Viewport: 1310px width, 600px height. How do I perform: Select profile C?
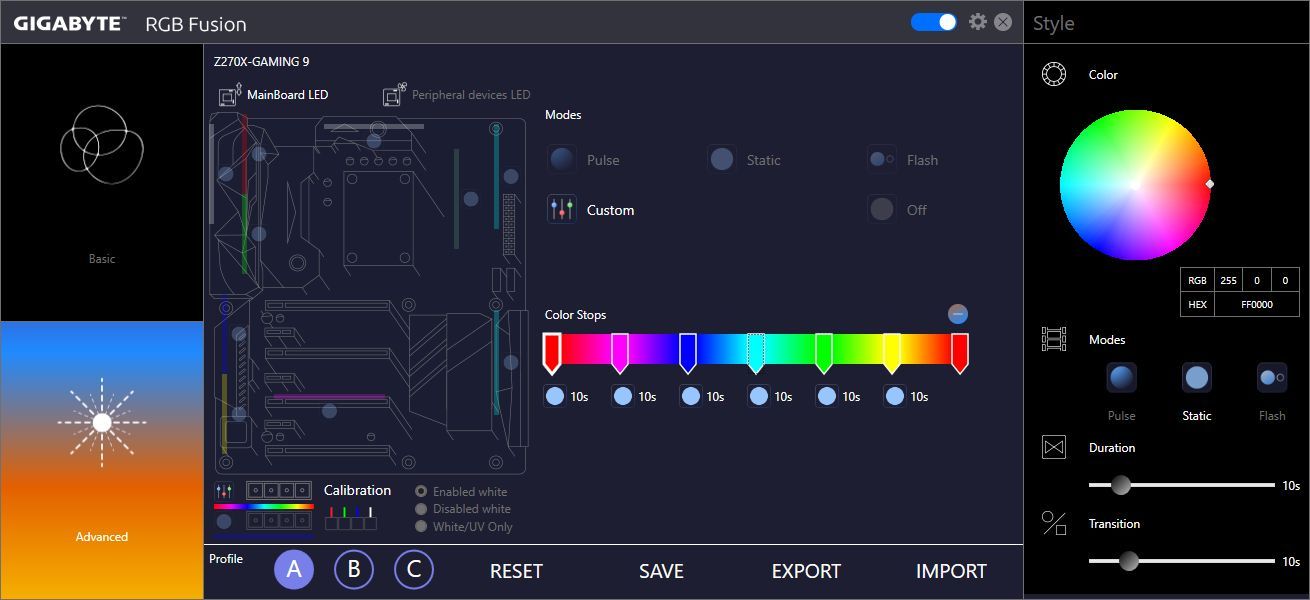(414, 570)
